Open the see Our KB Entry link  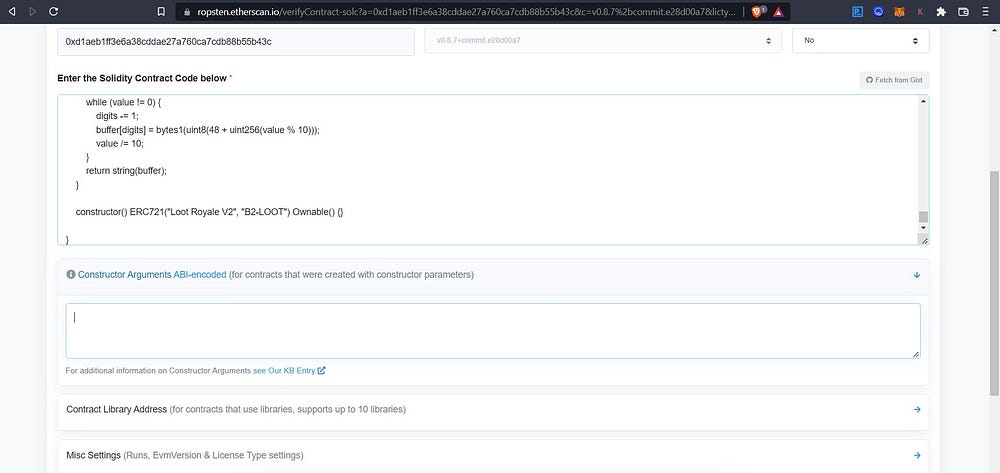290,370
